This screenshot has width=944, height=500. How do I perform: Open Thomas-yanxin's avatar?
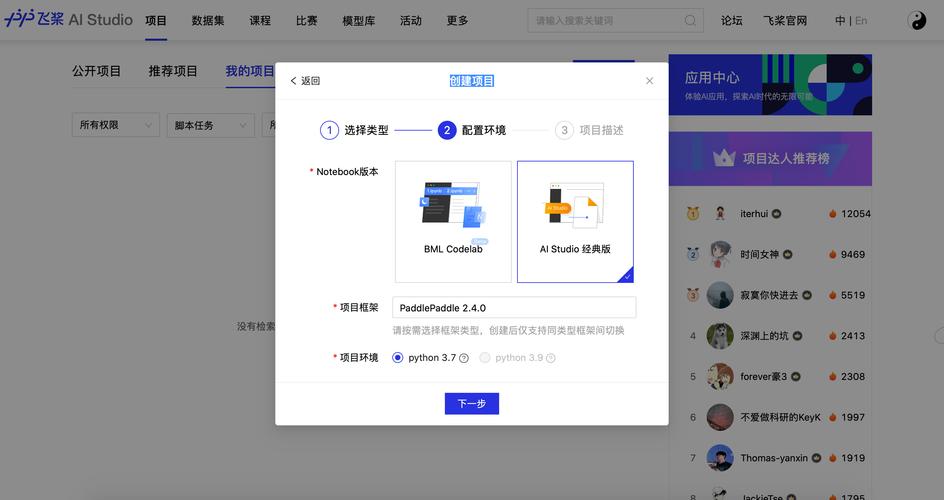click(x=720, y=458)
